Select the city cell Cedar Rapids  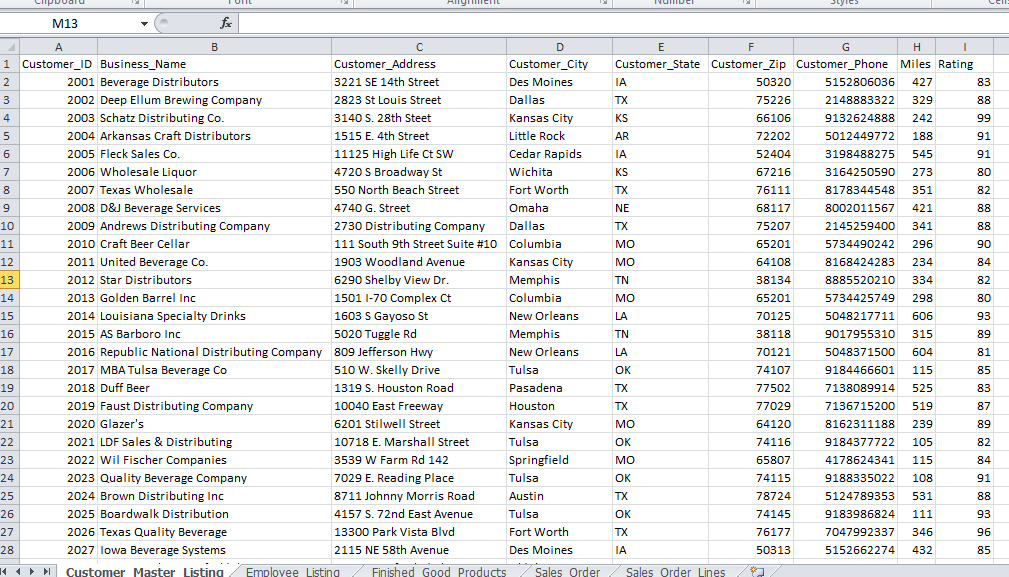tap(560, 154)
